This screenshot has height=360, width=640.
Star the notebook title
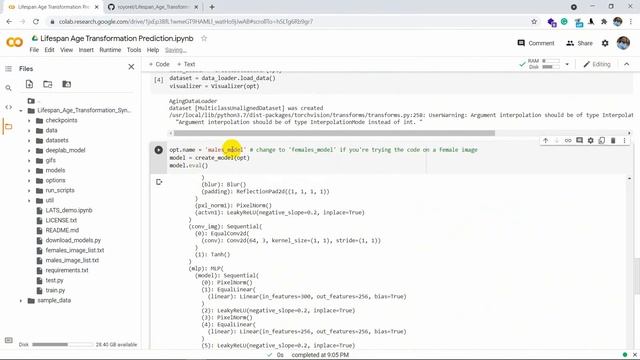click(204, 38)
